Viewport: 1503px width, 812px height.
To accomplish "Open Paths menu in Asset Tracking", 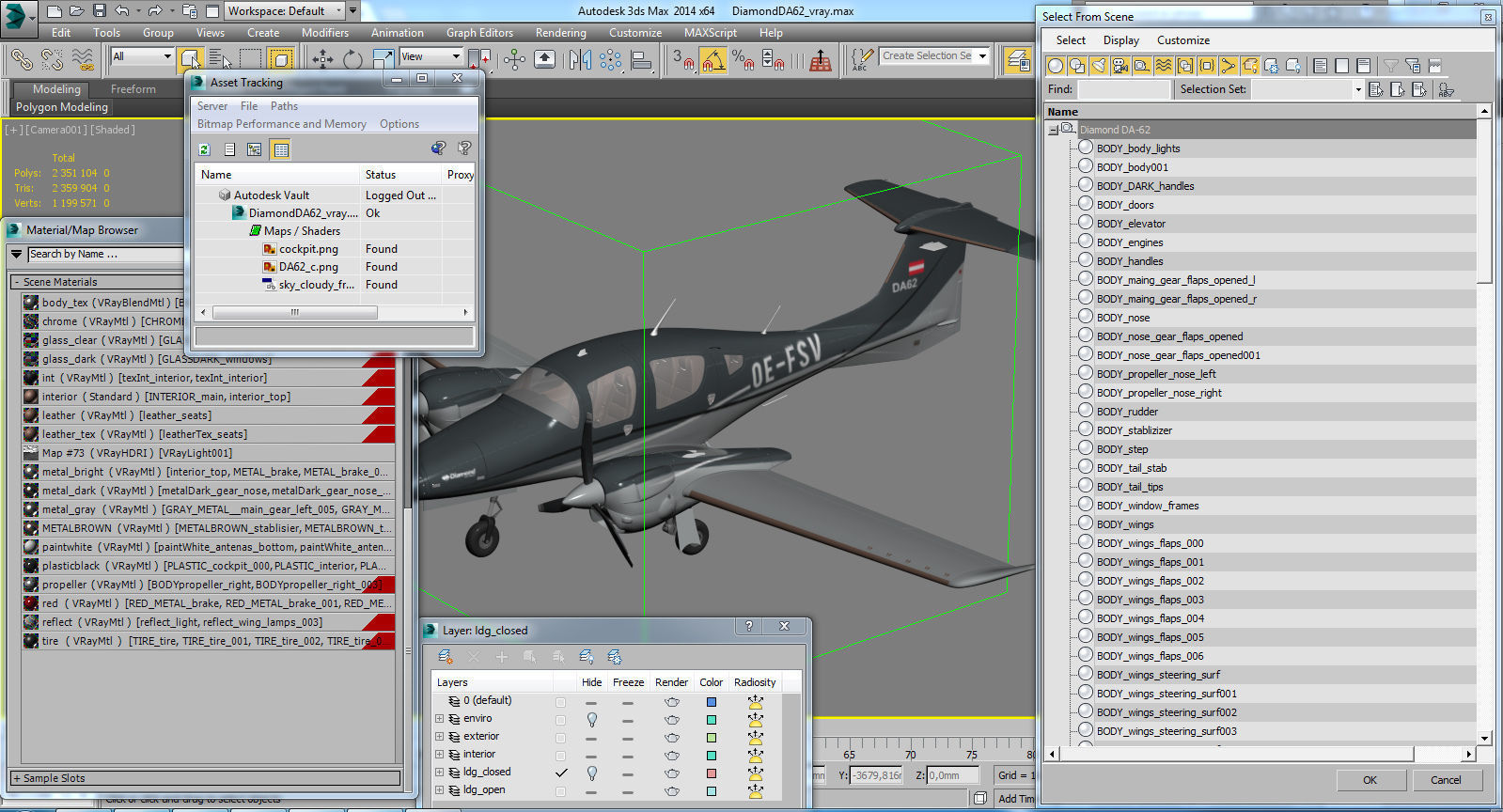I will (x=284, y=106).
